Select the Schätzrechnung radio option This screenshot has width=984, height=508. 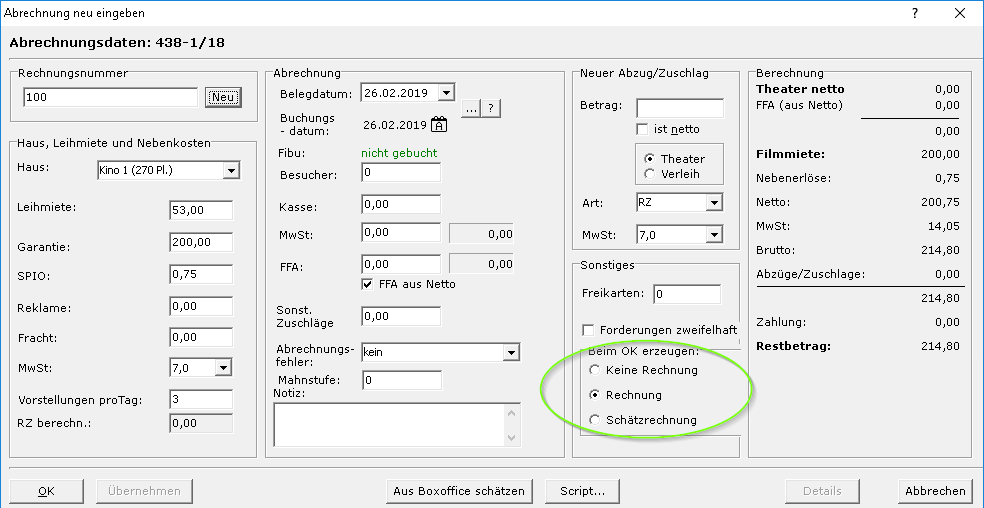click(596, 420)
